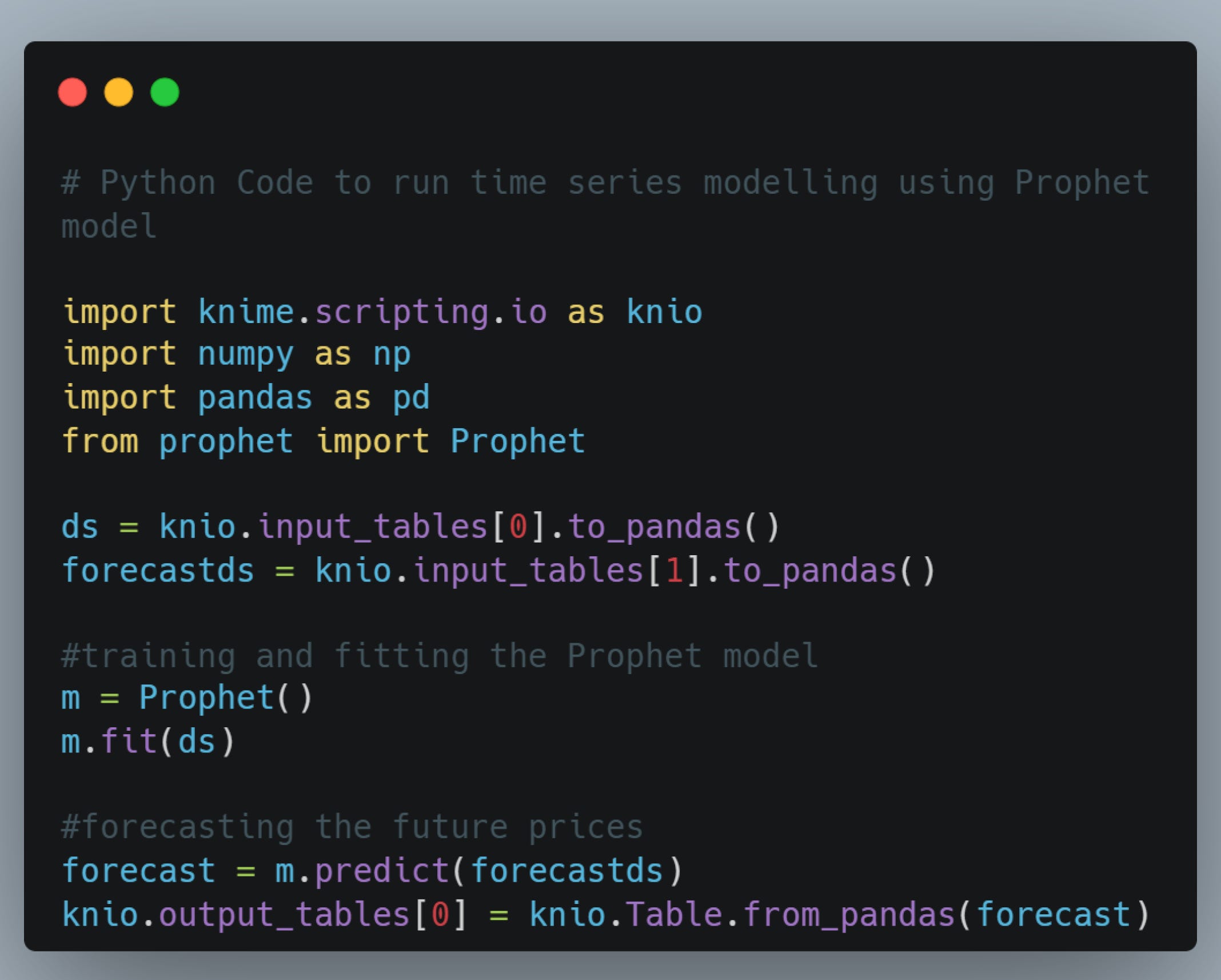The image size is (1221, 980).
Task: Click 'predict' method in forecast line
Action: (x=382, y=871)
